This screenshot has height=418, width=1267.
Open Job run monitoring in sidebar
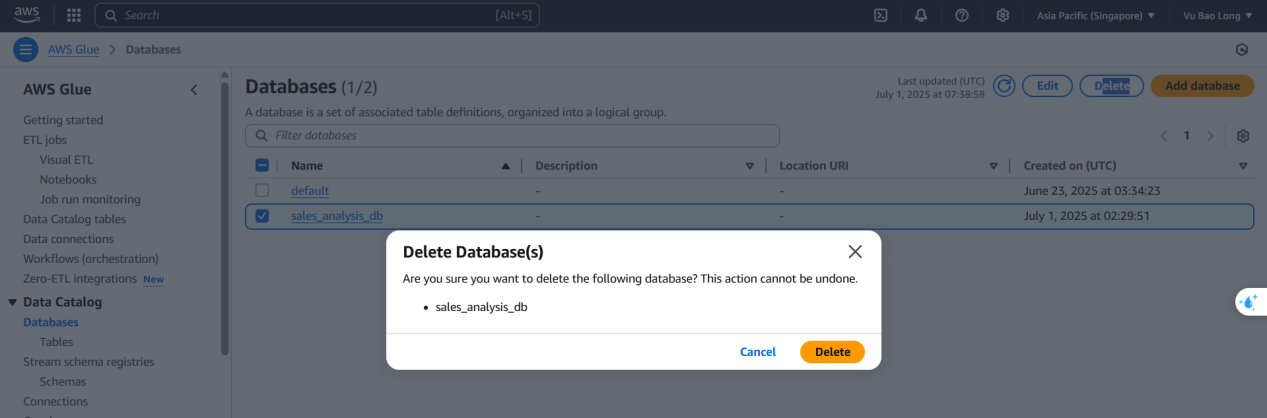(x=90, y=200)
